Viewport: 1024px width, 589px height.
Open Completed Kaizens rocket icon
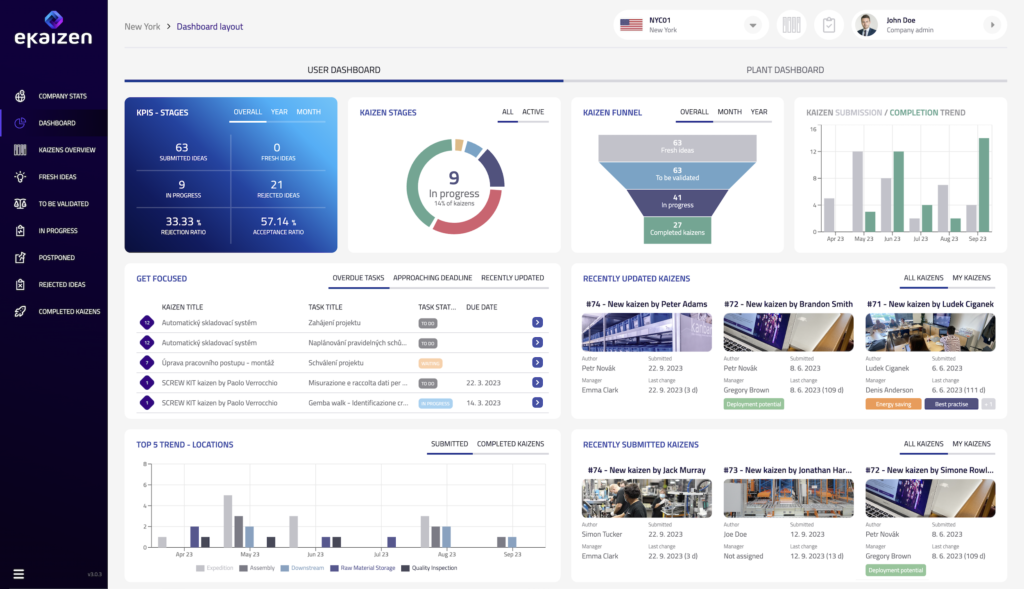point(20,311)
